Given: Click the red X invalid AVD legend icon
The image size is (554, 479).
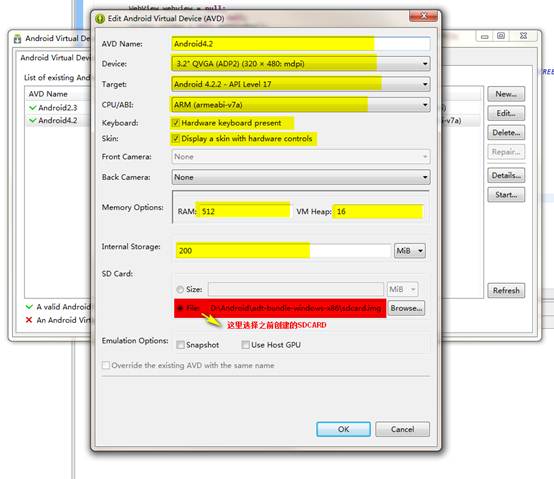Looking at the screenshot, I should click(x=29, y=320).
